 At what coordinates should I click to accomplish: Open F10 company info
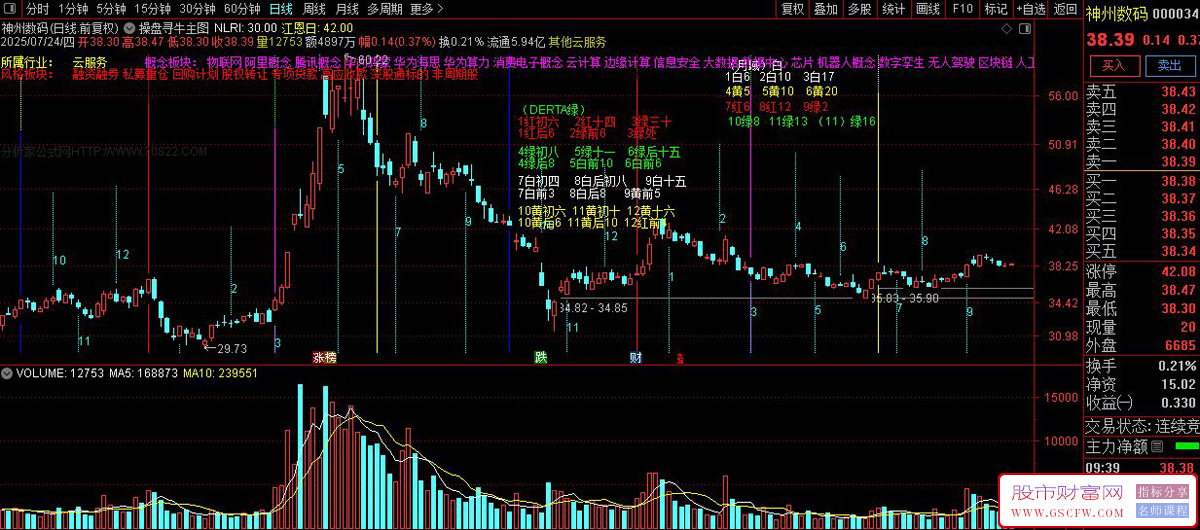(962, 9)
